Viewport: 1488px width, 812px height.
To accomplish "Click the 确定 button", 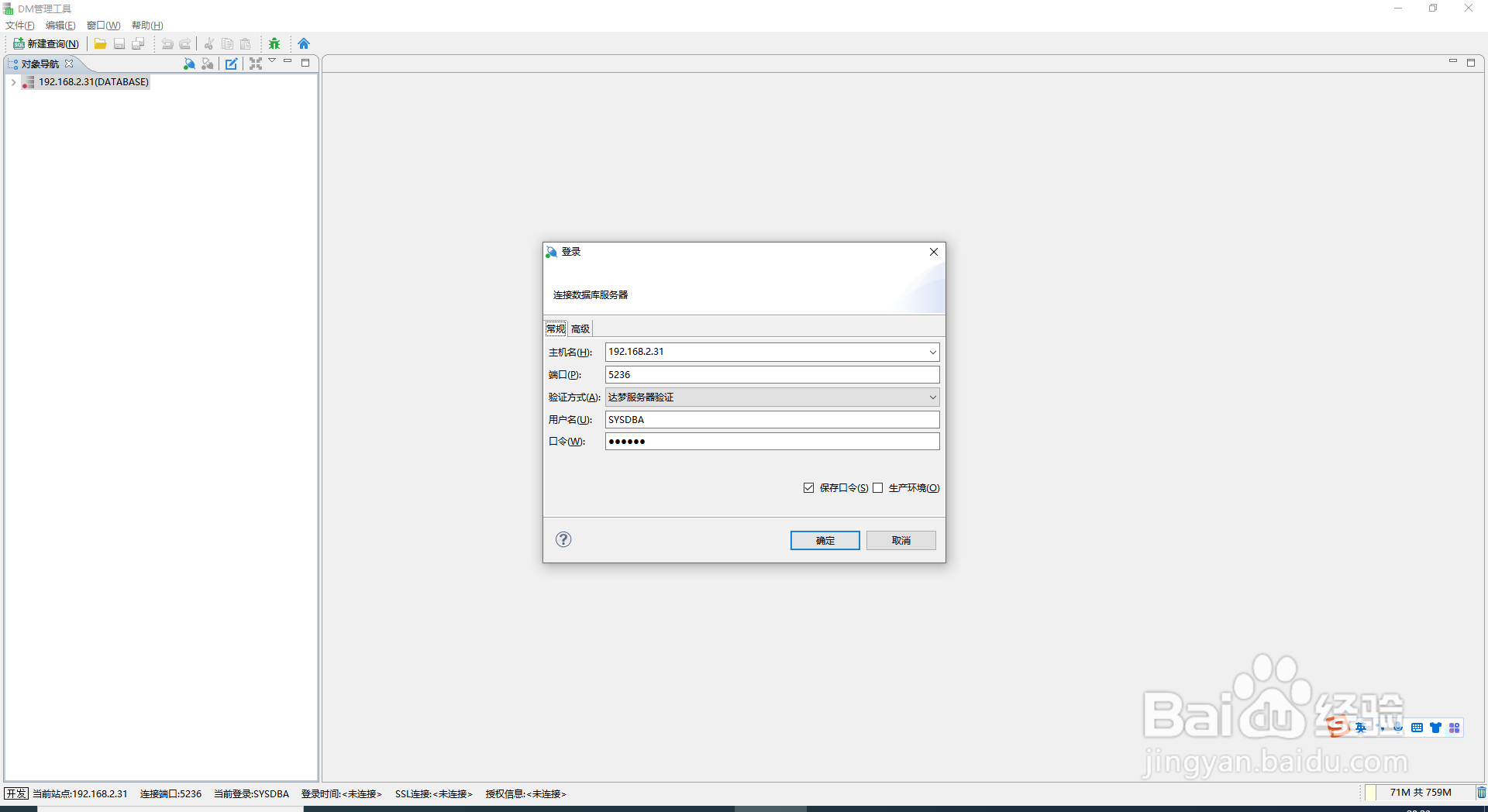I will point(825,540).
